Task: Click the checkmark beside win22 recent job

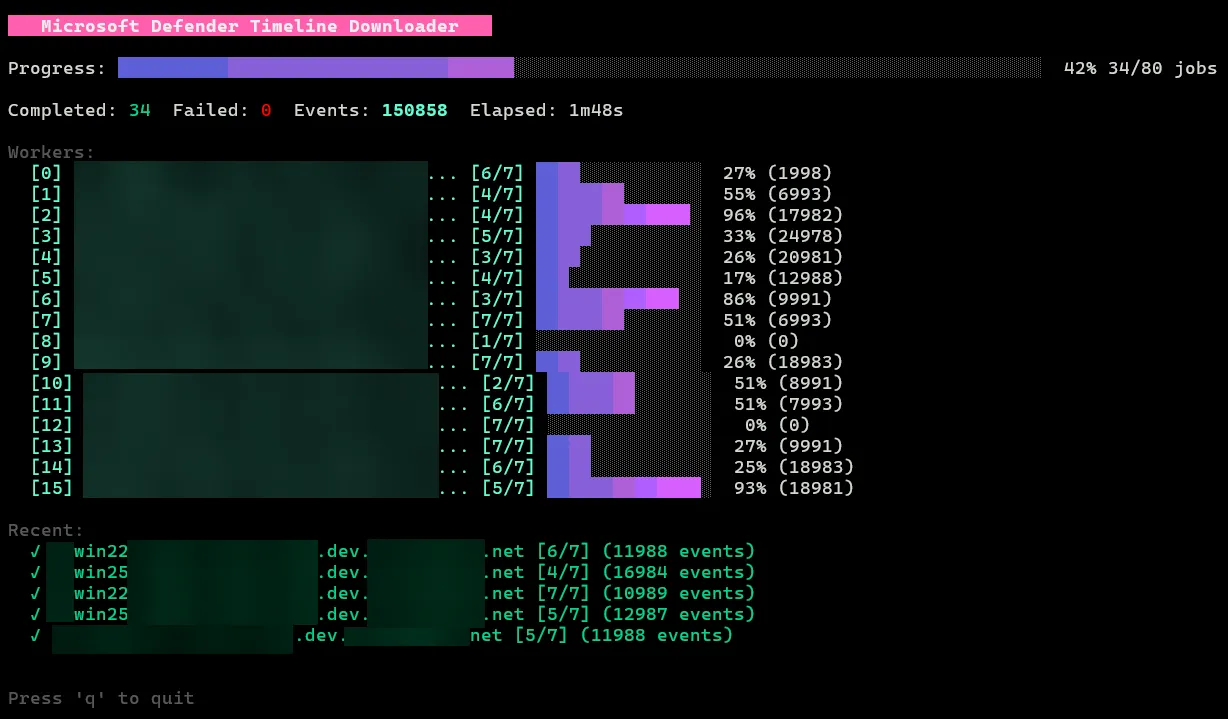Action: 35,551
